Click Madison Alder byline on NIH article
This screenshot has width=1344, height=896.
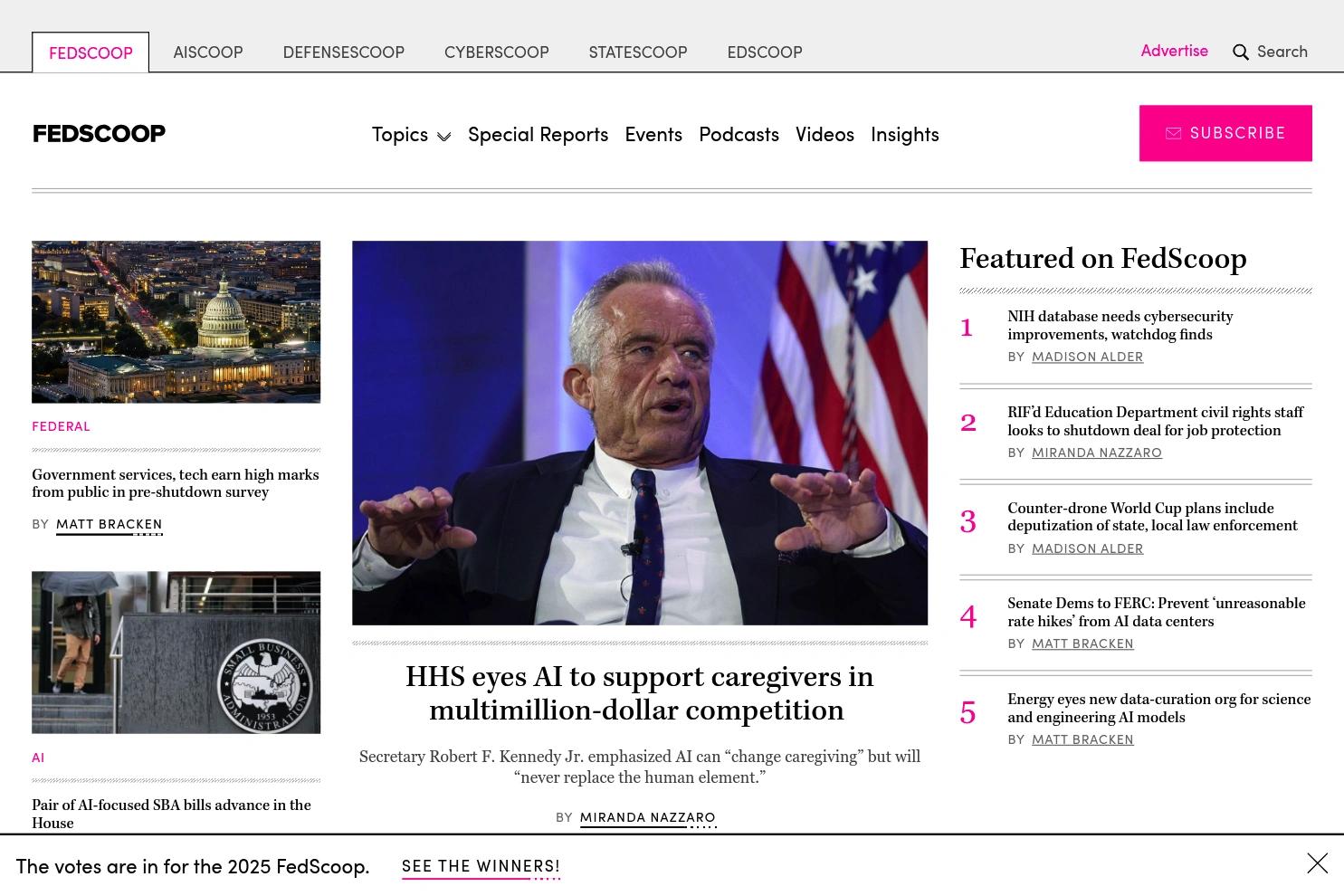point(1087,357)
